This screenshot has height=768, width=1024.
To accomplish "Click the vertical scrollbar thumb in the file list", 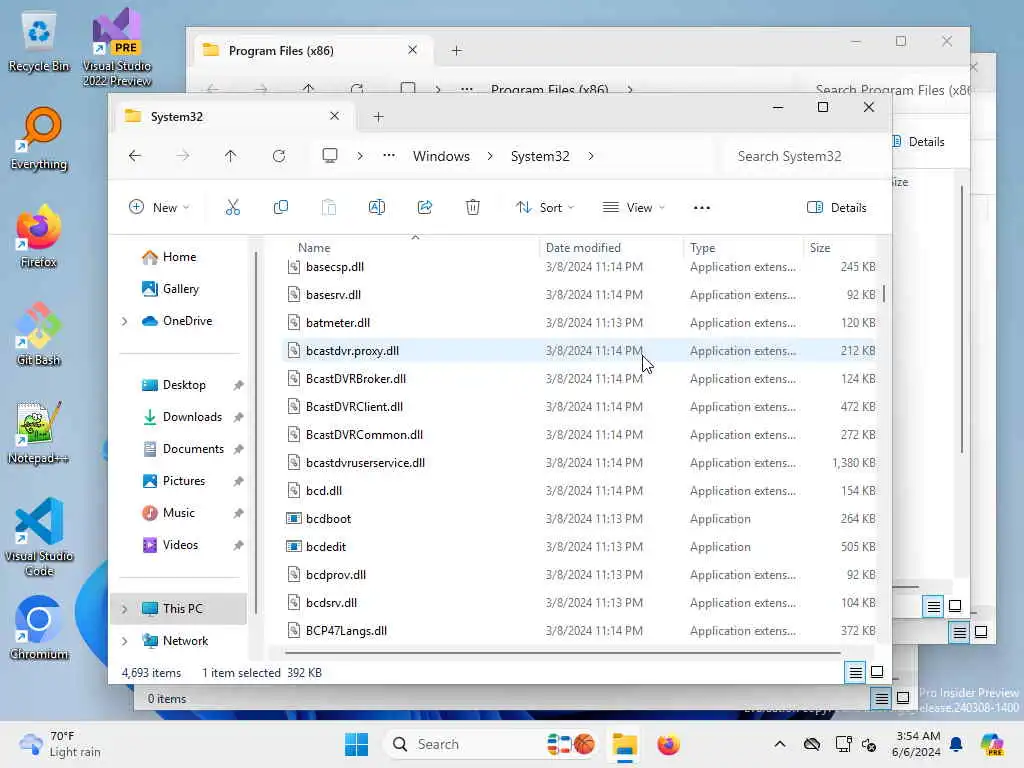I will 884,293.
